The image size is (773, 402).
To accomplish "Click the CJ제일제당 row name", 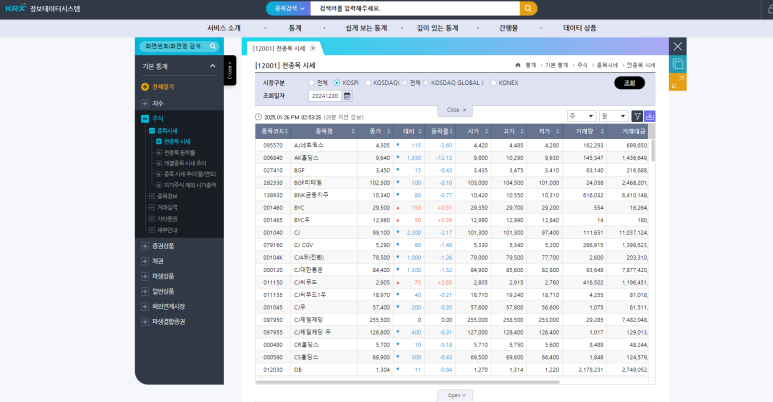I will coord(309,320).
